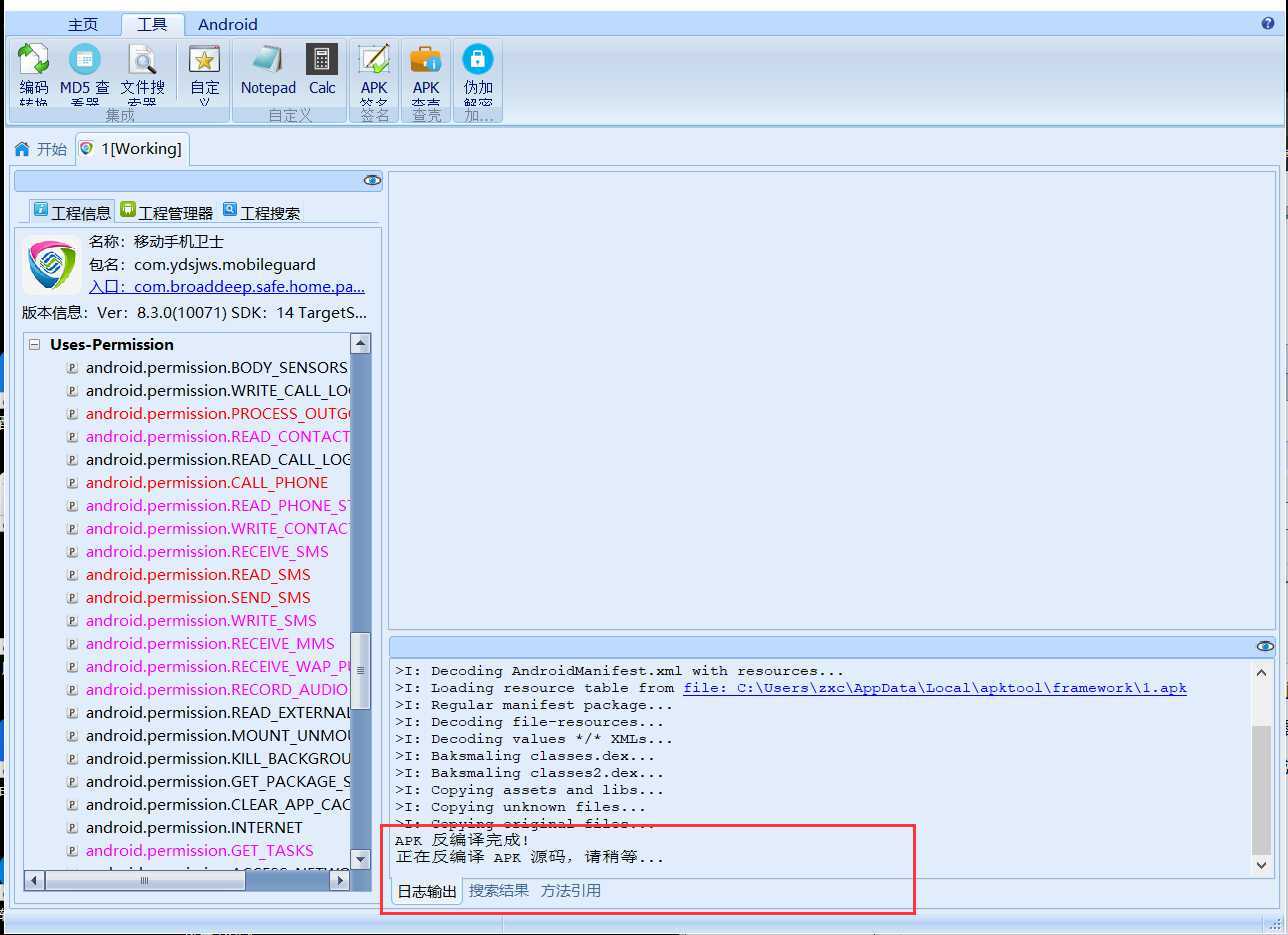Click icon beside READ_SMS permission
This screenshot has height=935, width=1288.
click(72, 575)
